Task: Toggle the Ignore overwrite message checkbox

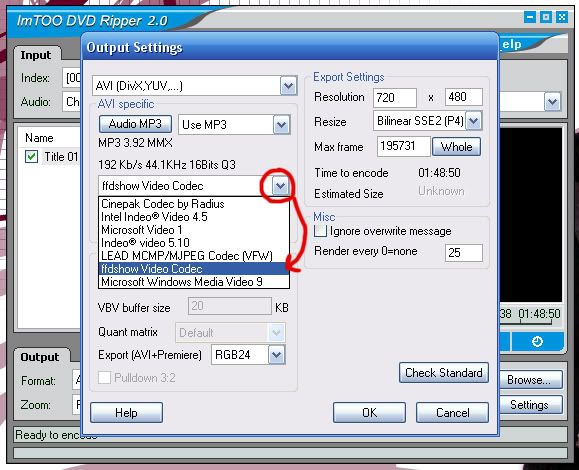Action: click(320, 231)
